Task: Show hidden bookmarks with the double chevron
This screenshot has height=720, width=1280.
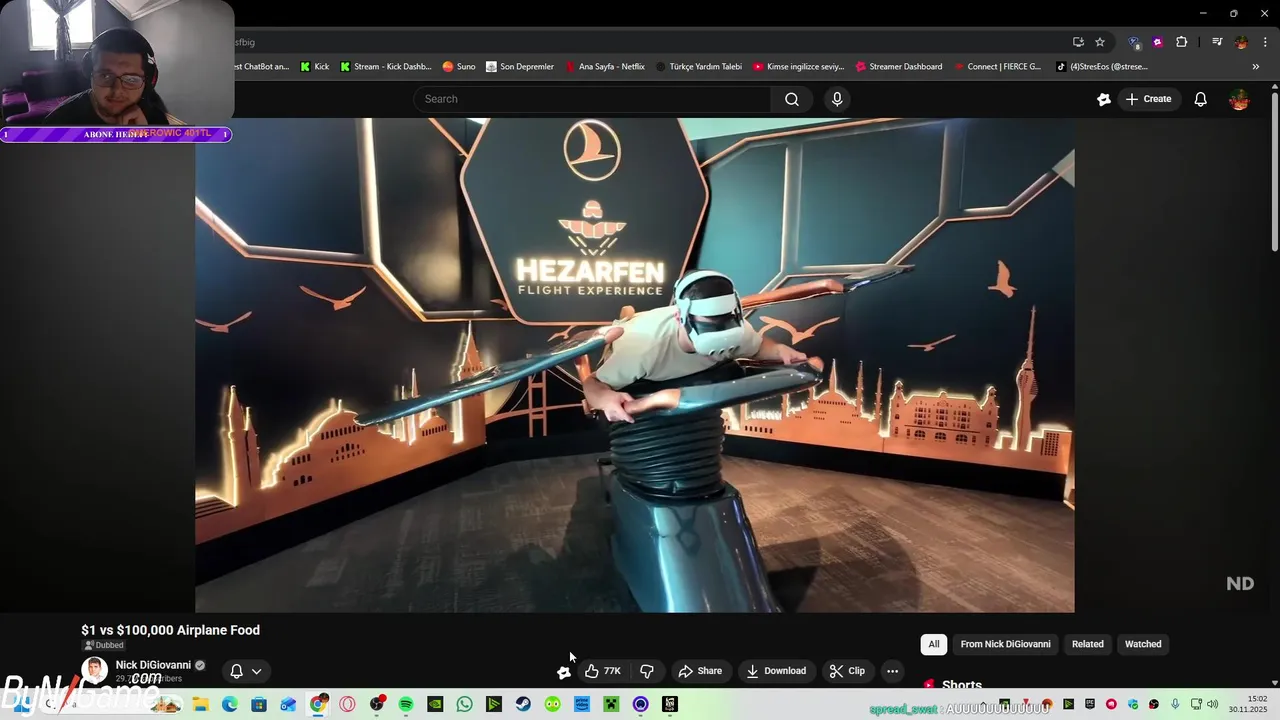Action: (x=1256, y=67)
